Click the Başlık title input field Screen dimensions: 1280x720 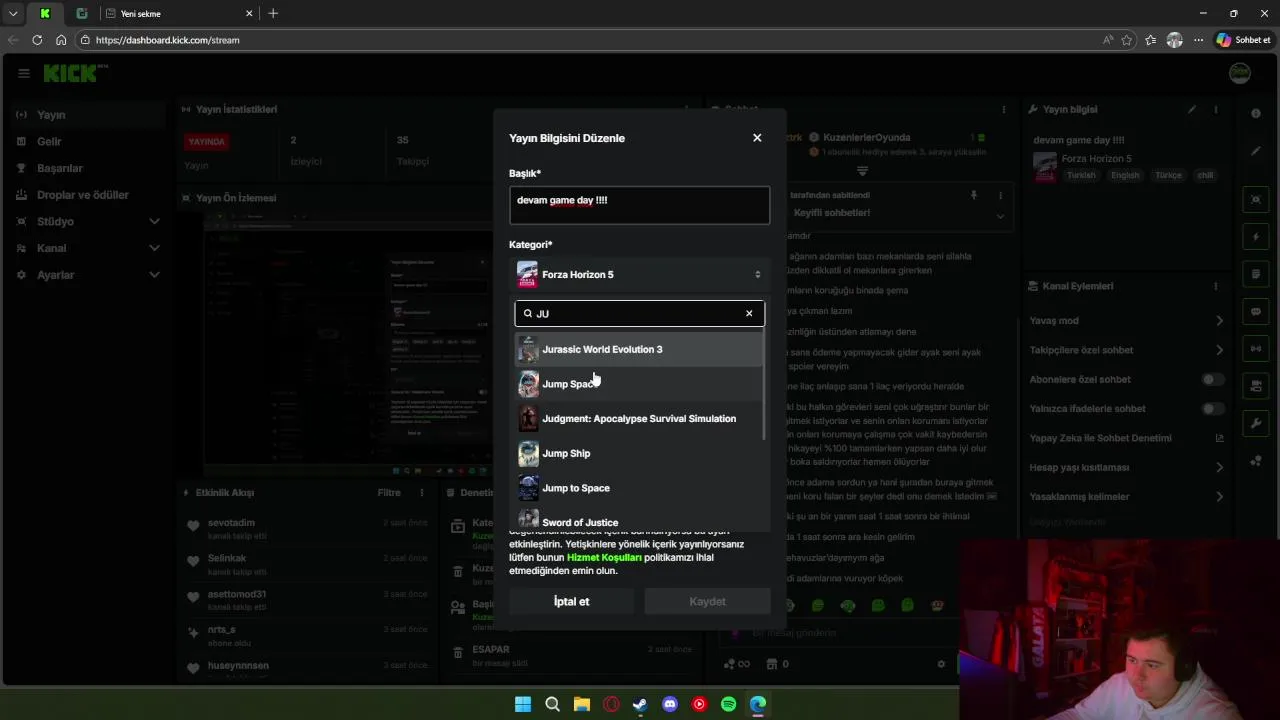639,205
